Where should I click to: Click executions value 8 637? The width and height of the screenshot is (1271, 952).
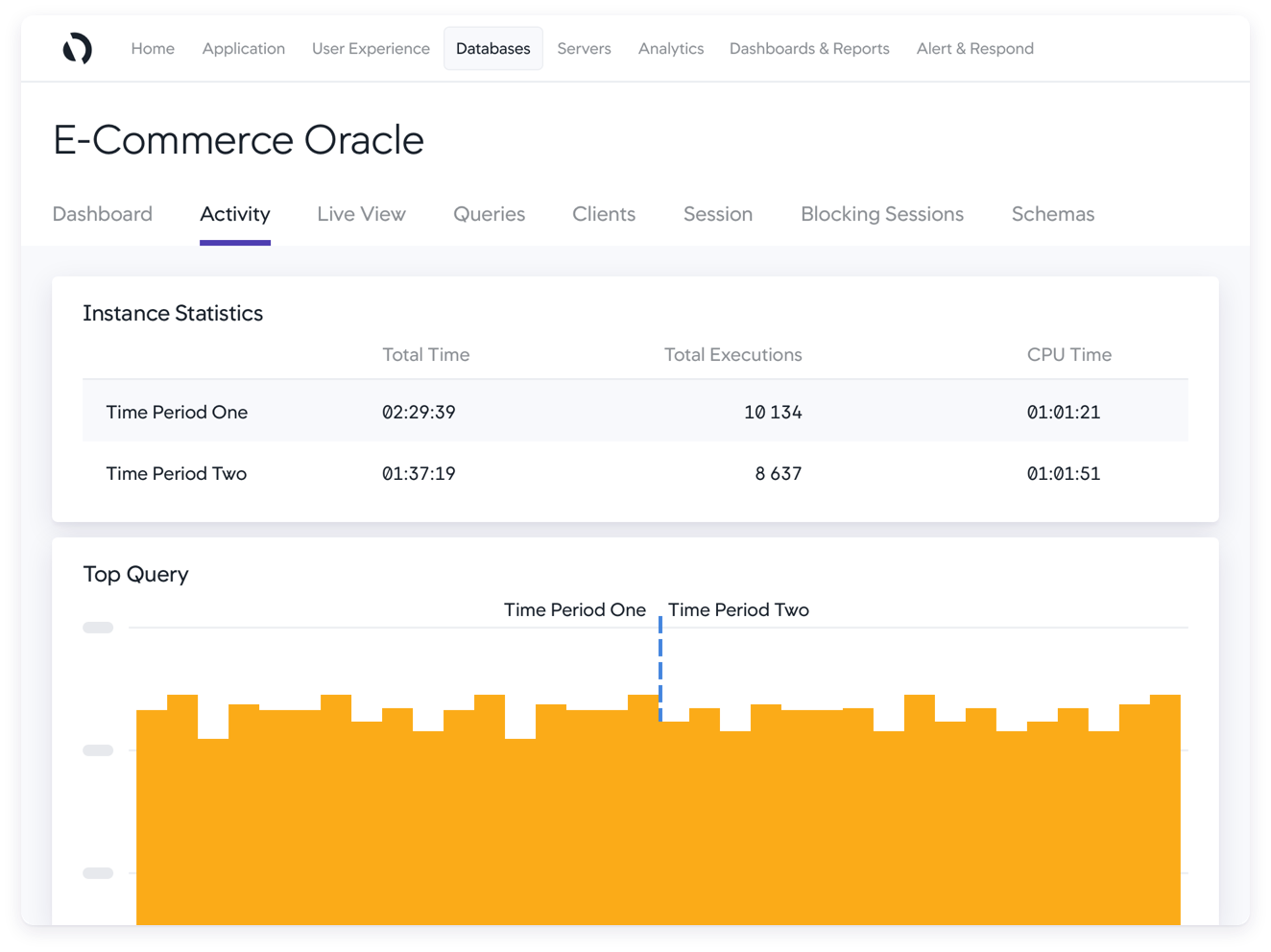[x=779, y=474]
